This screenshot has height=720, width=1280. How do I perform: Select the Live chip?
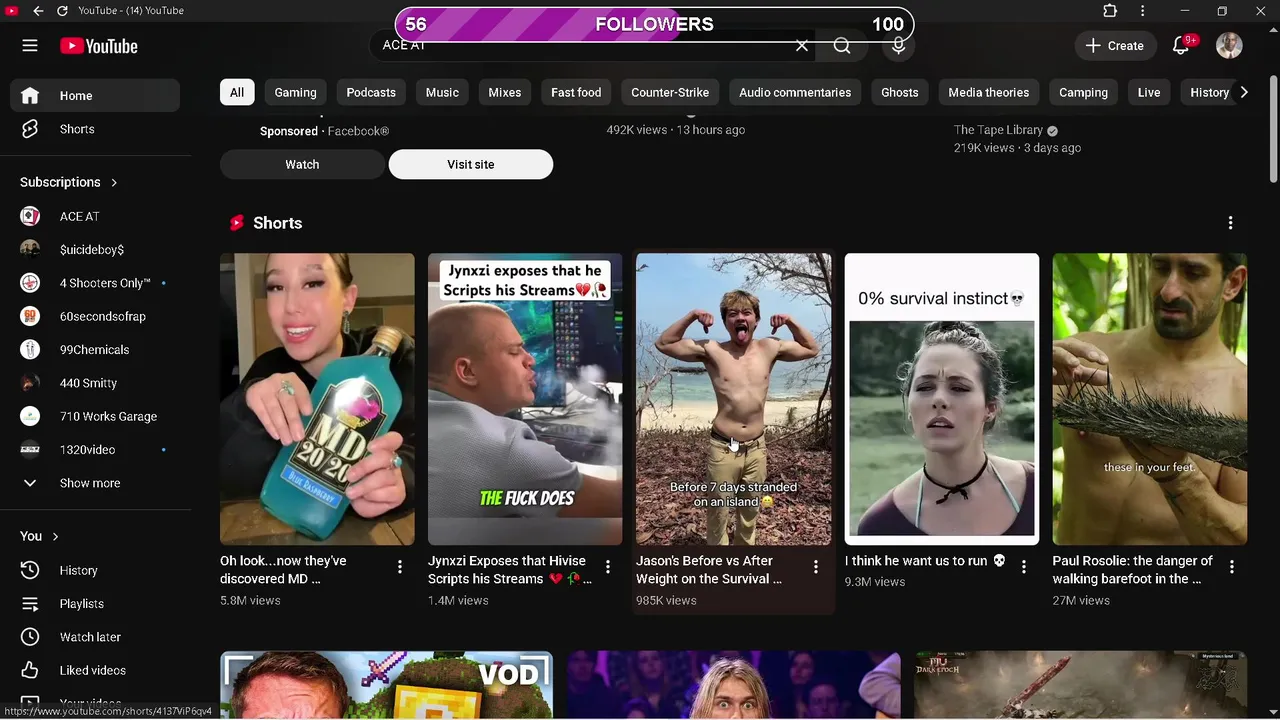1149,92
